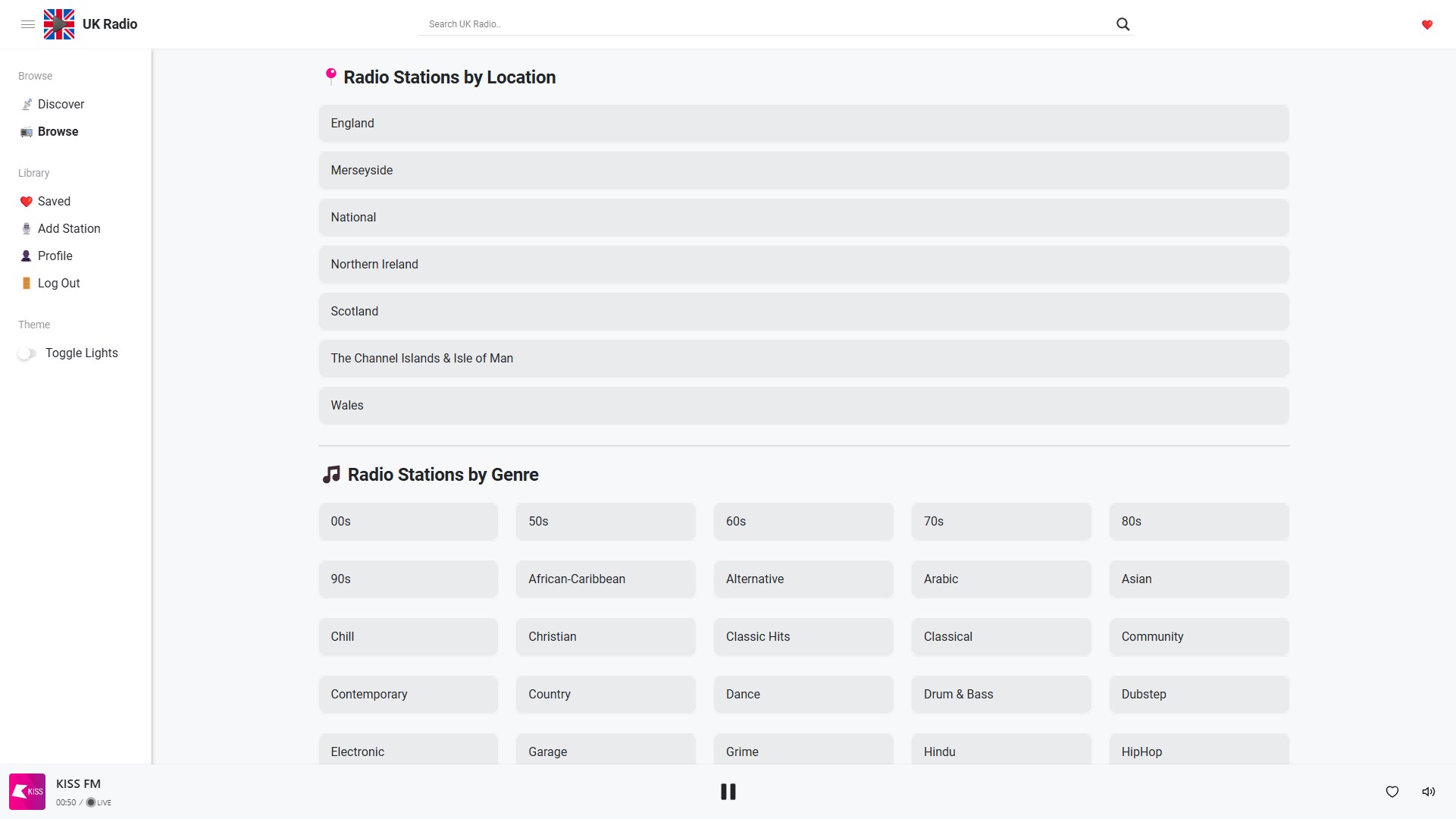Click the search magnifier icon
Viewport: 1456px width, 819px height.
(x=1123, y=24)
